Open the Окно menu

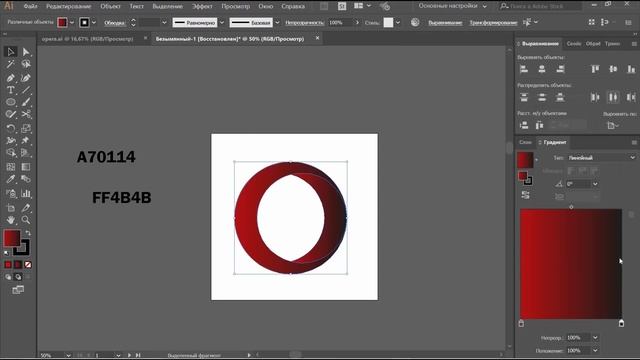(x=265, y=7)
